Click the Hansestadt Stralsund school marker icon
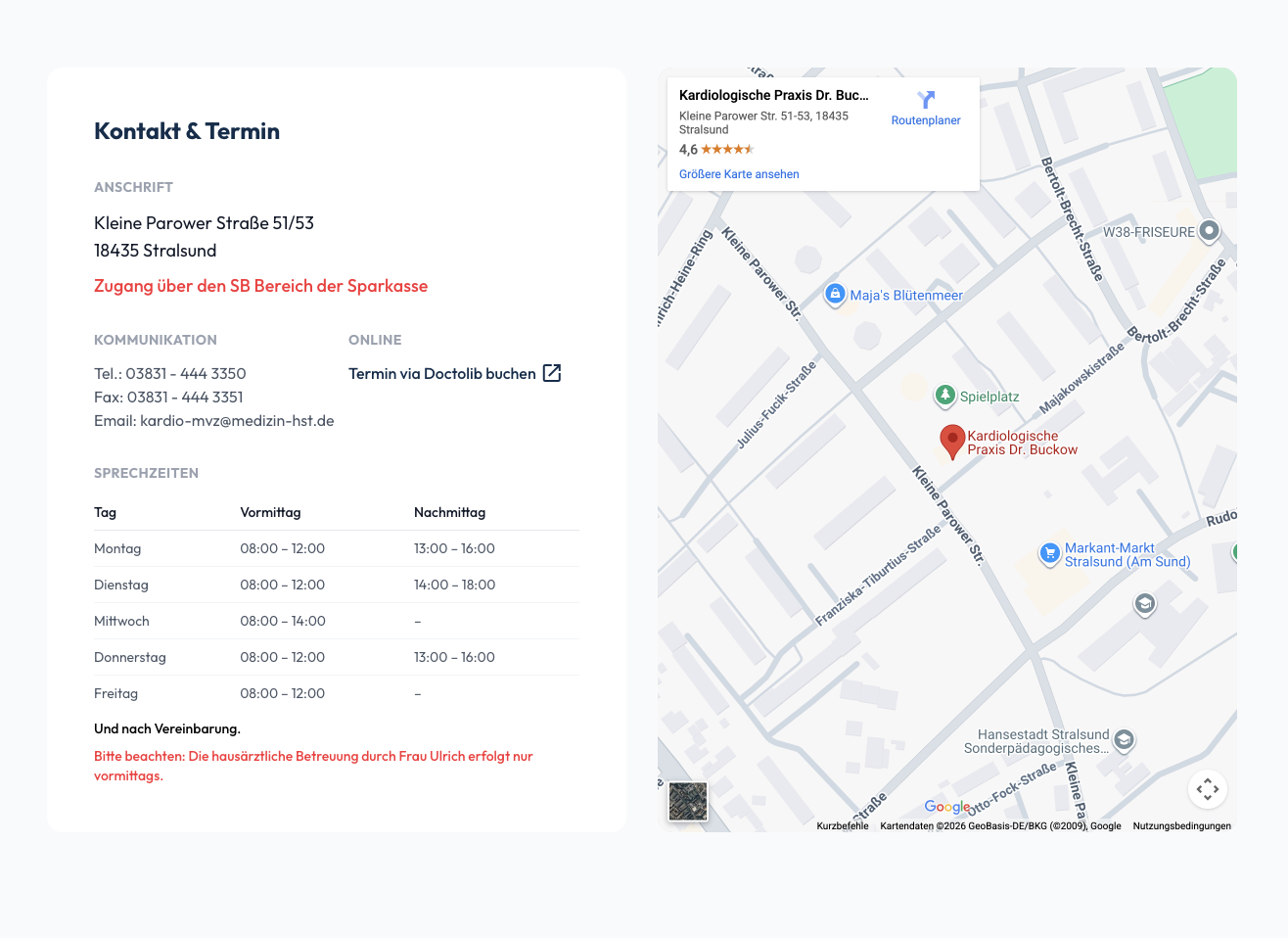This screenshot has width=1288, height=938. click(x=1125, y=739)
